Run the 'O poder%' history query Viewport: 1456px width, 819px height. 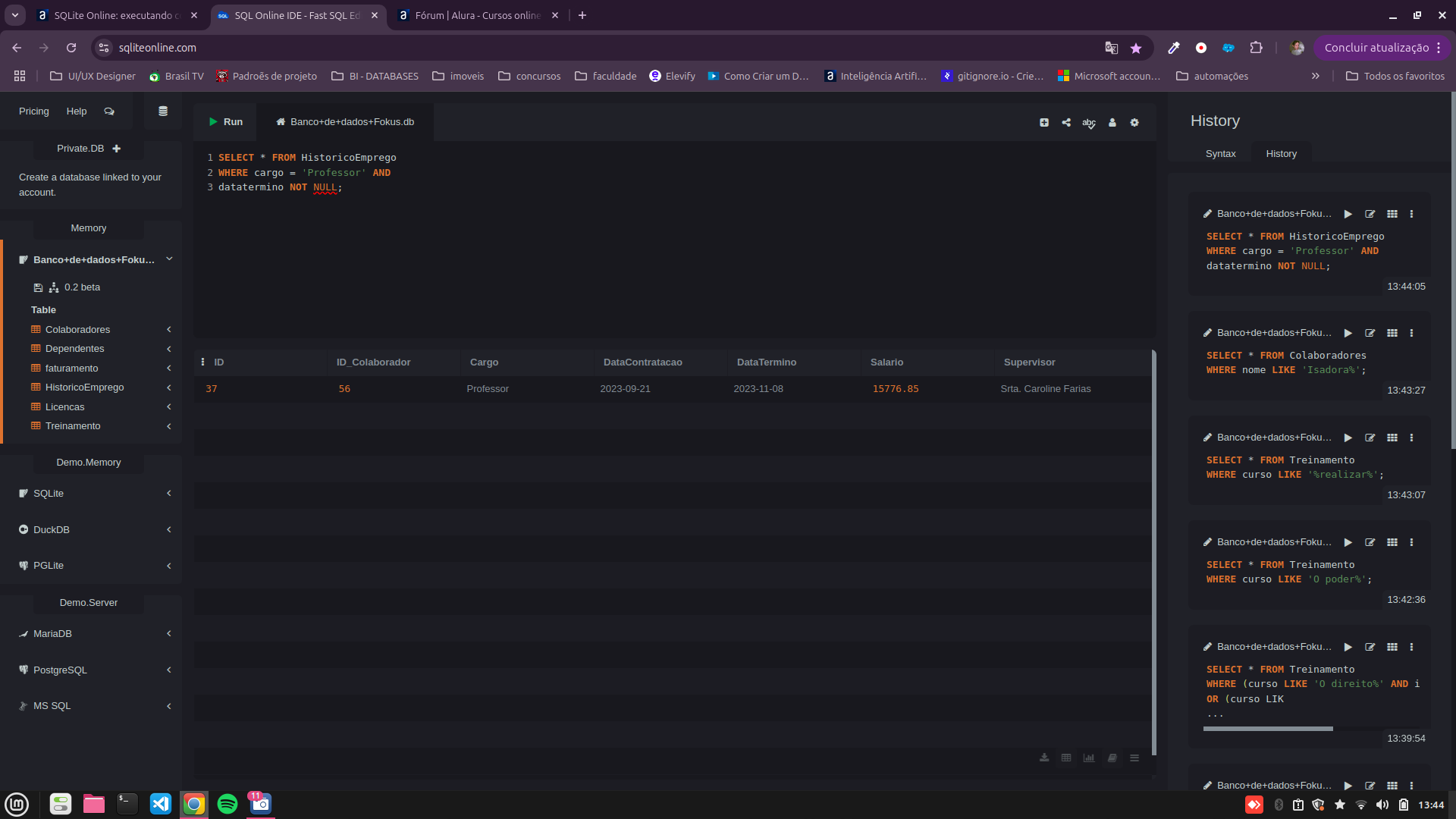tap(1348, 543)
